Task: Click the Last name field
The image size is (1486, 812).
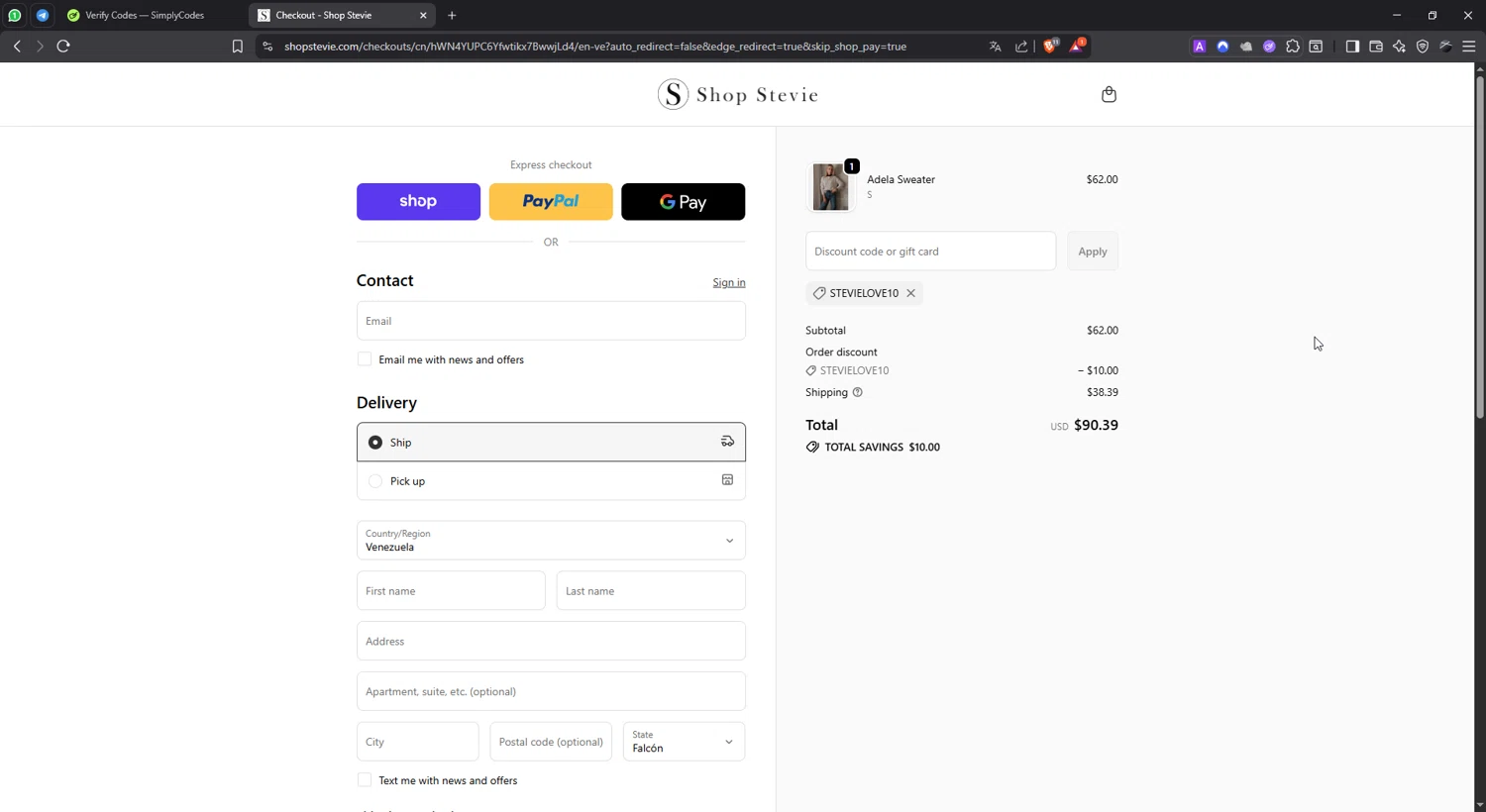Action: point(651,591)
